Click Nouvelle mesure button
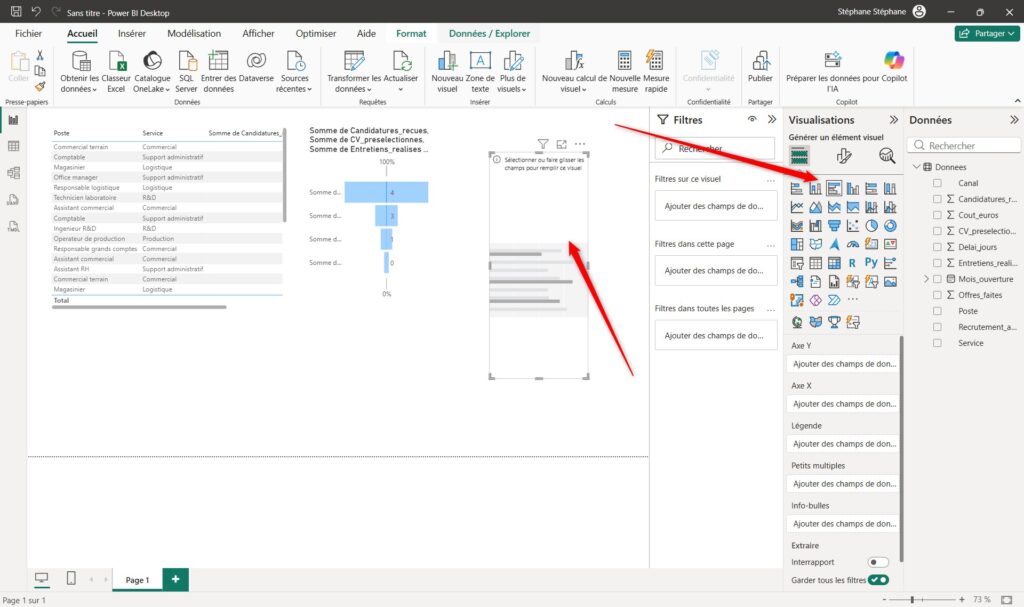Image resolution: width=1024 pixels, height=607 pixels. point(624,72)
